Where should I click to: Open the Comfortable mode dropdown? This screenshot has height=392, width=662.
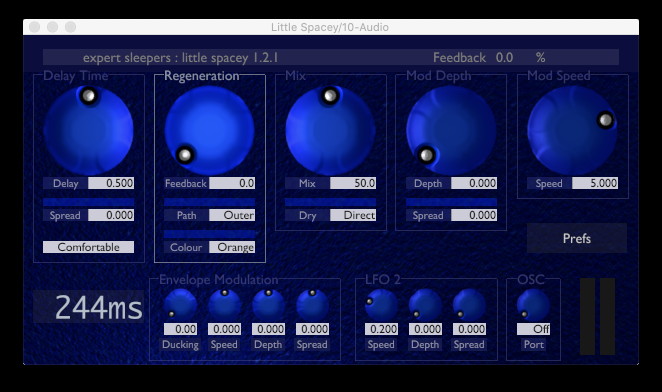tap(89, 247)
